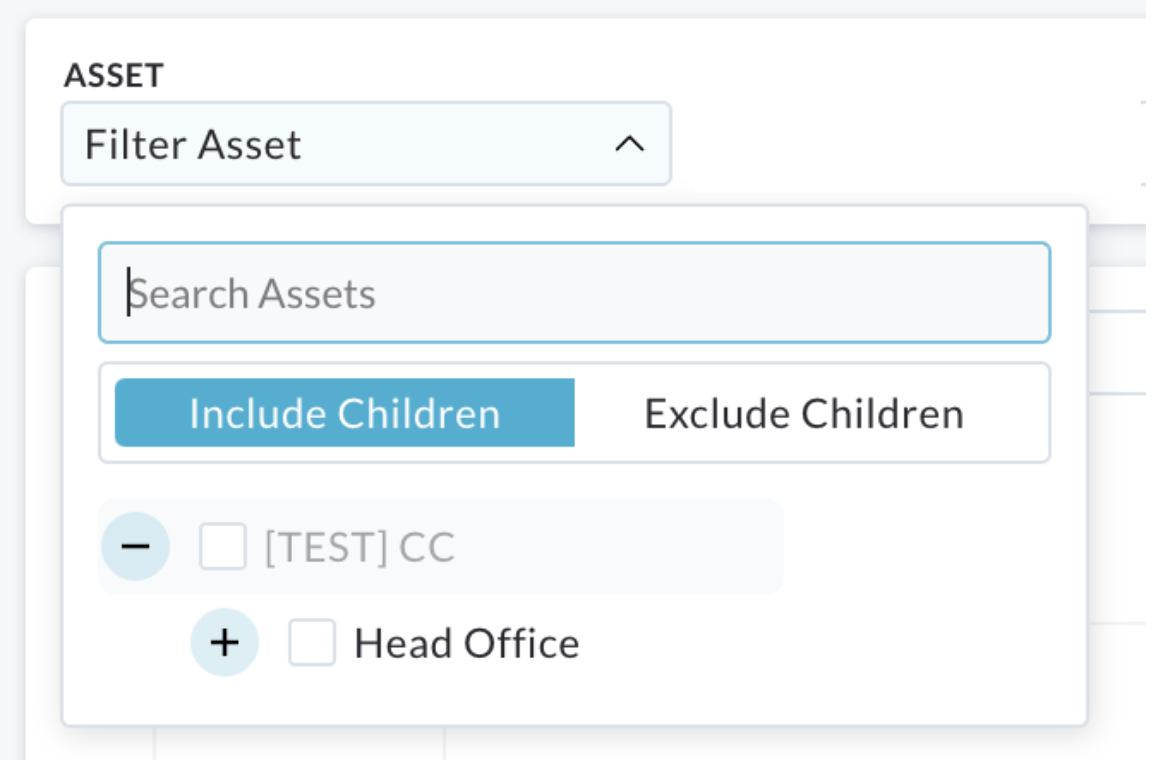Viewport: 1158px width, 760px height.
Task: Click the Filter Asset combo box text
Action: 193,144
